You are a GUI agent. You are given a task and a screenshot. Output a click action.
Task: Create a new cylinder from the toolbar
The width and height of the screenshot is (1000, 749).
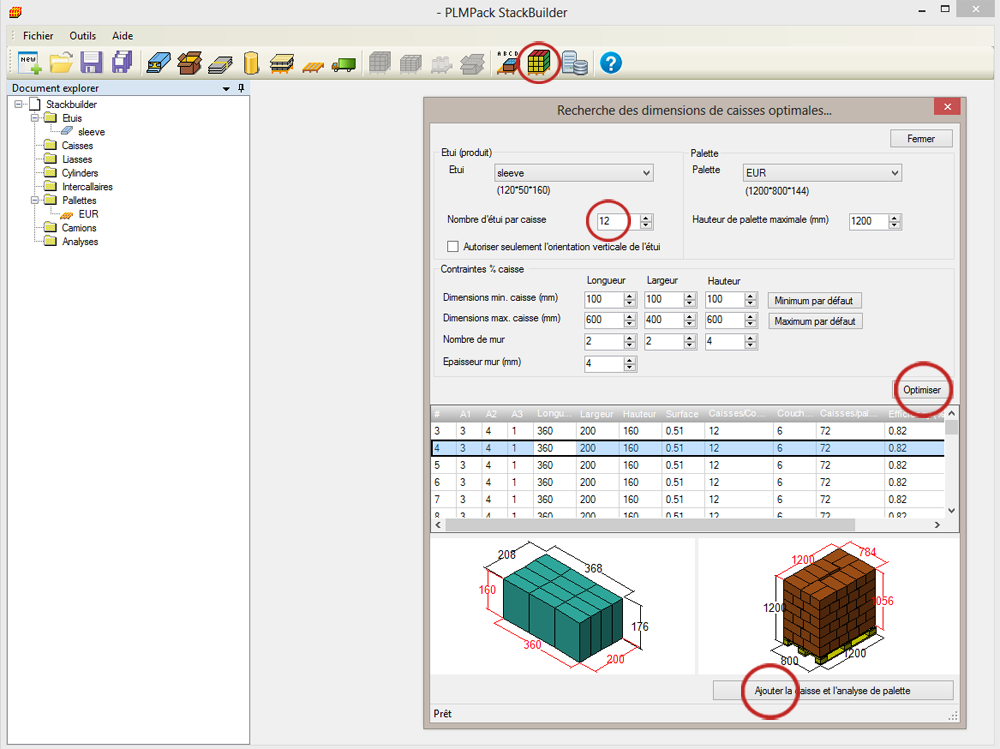(251, 63)
